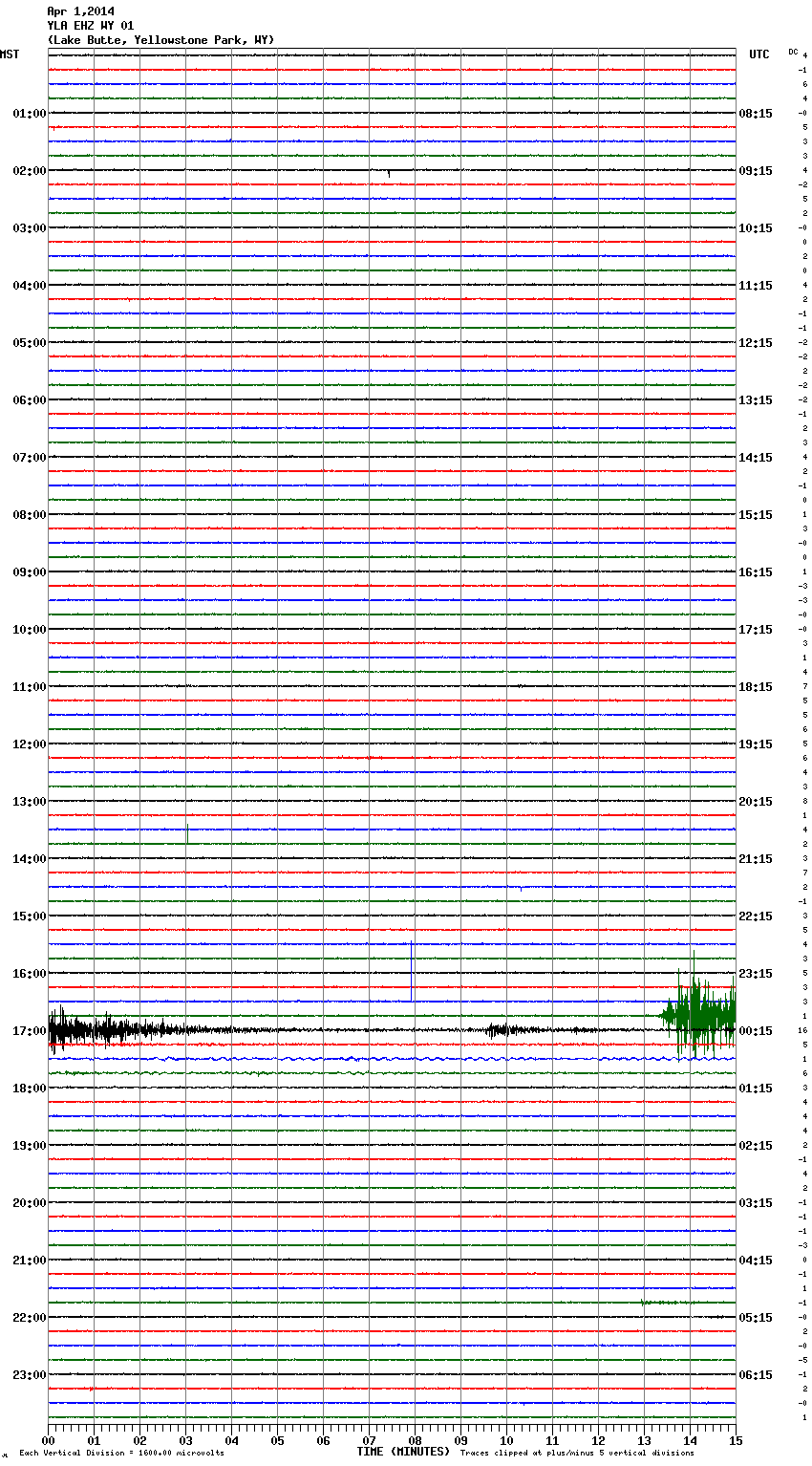Click the 16:15 UTC time label
This screenshot has height=1466, width=812.
point(756,572)
